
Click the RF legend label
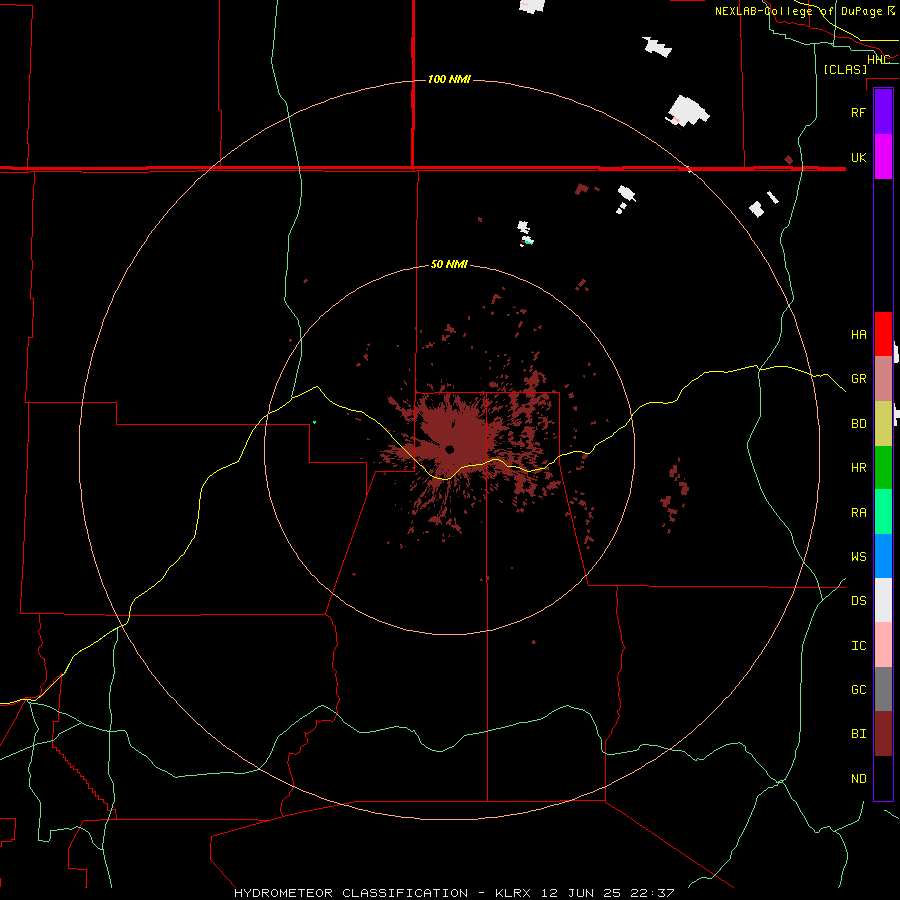[858, 112]
